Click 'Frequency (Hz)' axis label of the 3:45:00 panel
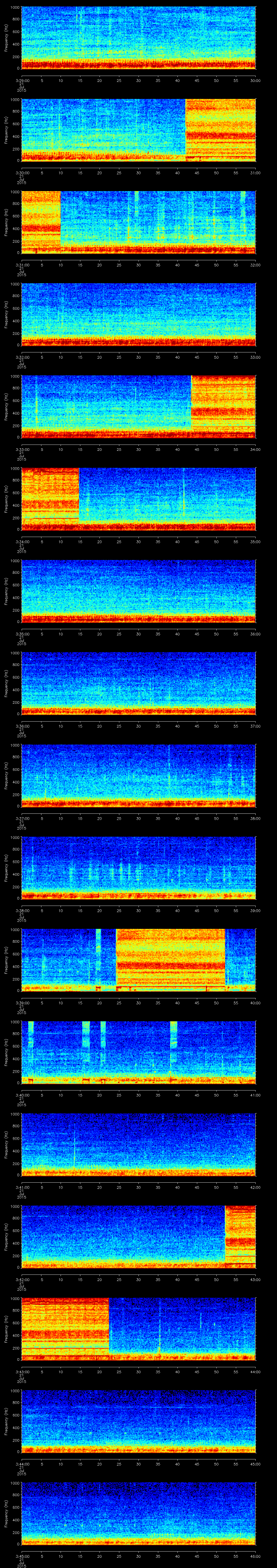 click(6, 1513)
